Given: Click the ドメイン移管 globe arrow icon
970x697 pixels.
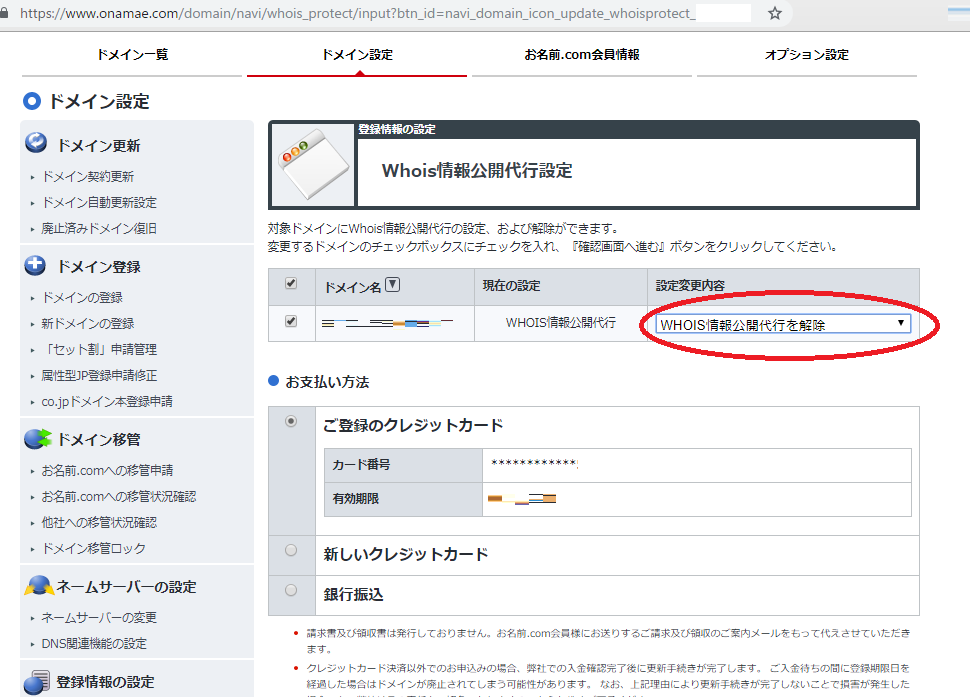Looking at the screenshot, I should (37, 438).
